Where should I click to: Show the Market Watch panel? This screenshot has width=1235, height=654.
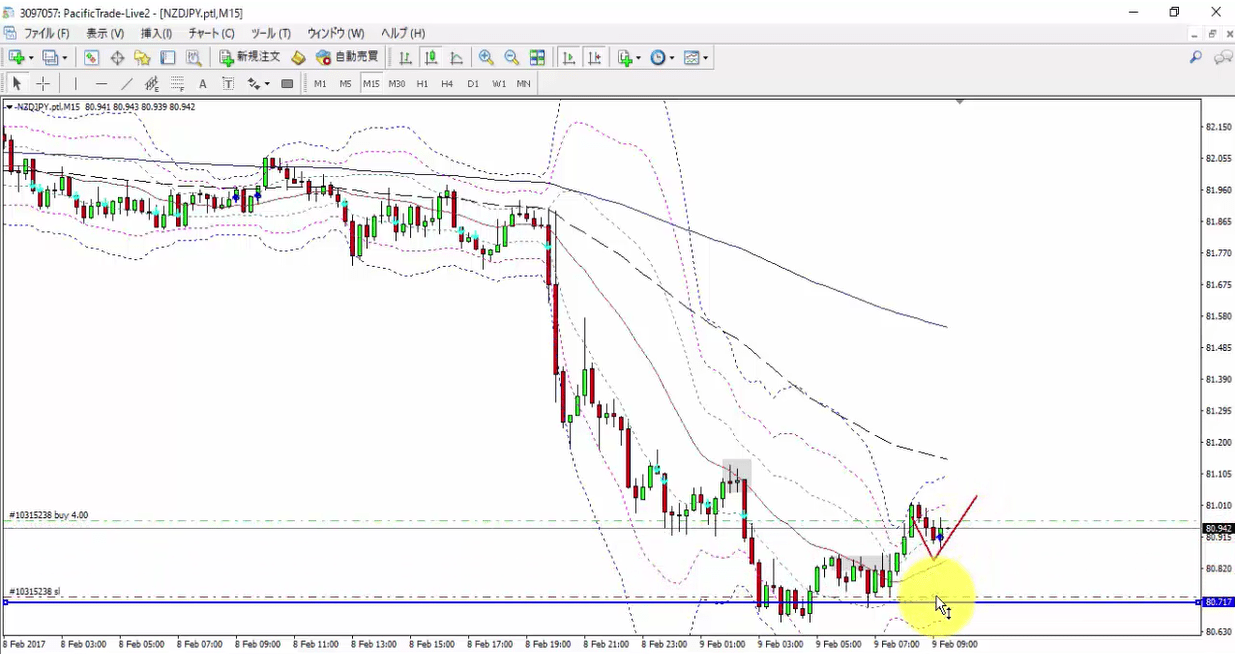tap(91, 58)
